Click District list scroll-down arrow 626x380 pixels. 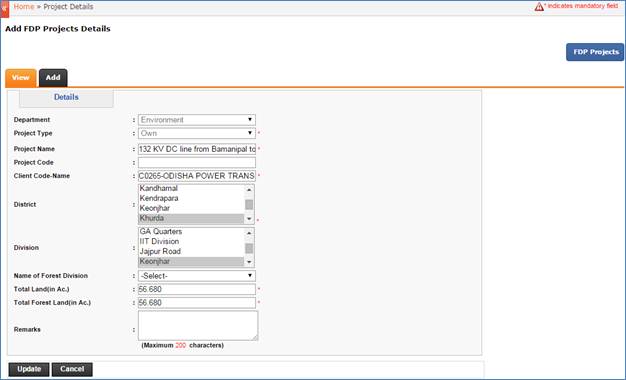pyautogui.click(x=249, y=219)
